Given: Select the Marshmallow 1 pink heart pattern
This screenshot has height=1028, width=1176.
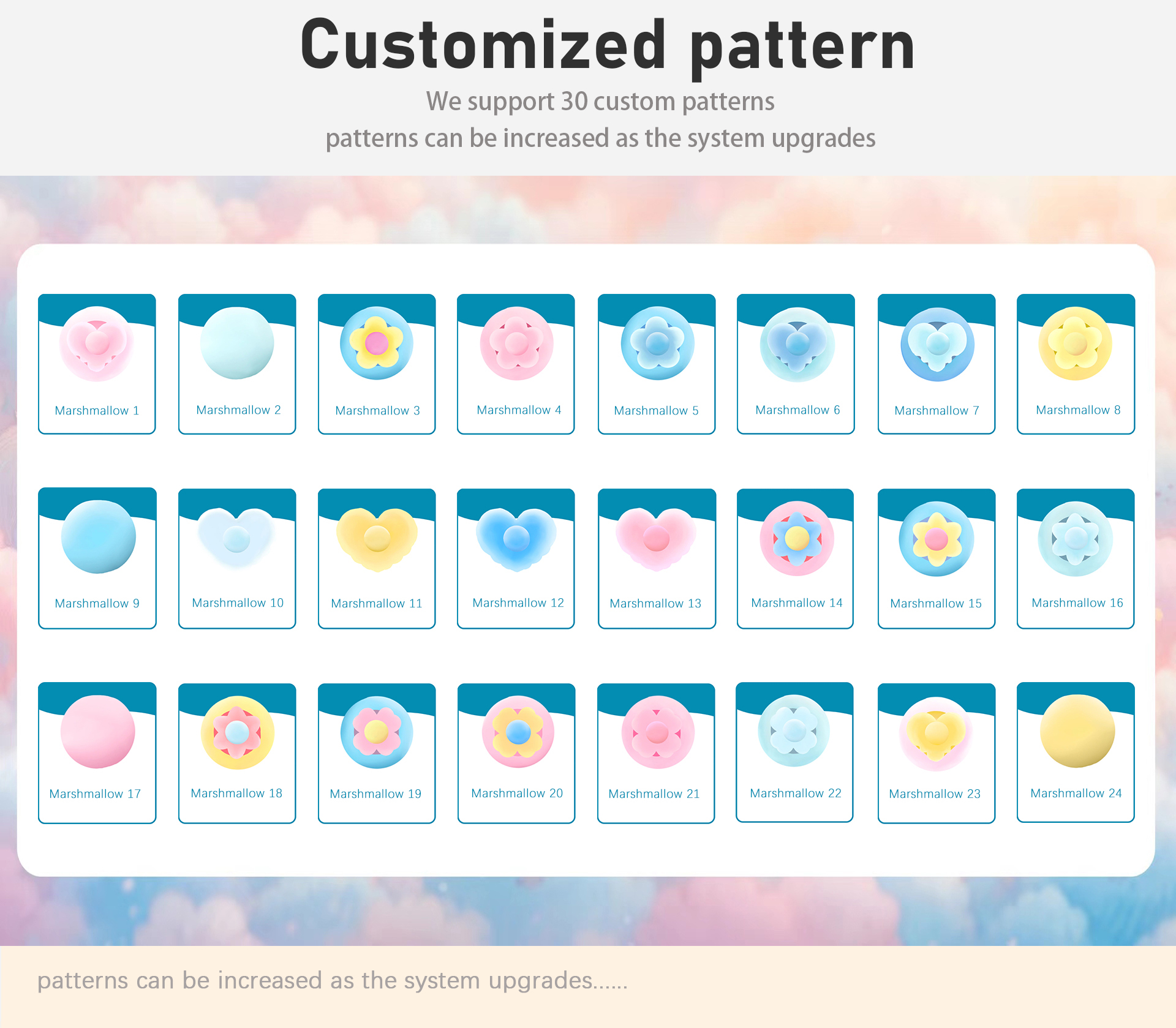Looking at the screenshot, I should pyautogui.click(x=97, y=343).
